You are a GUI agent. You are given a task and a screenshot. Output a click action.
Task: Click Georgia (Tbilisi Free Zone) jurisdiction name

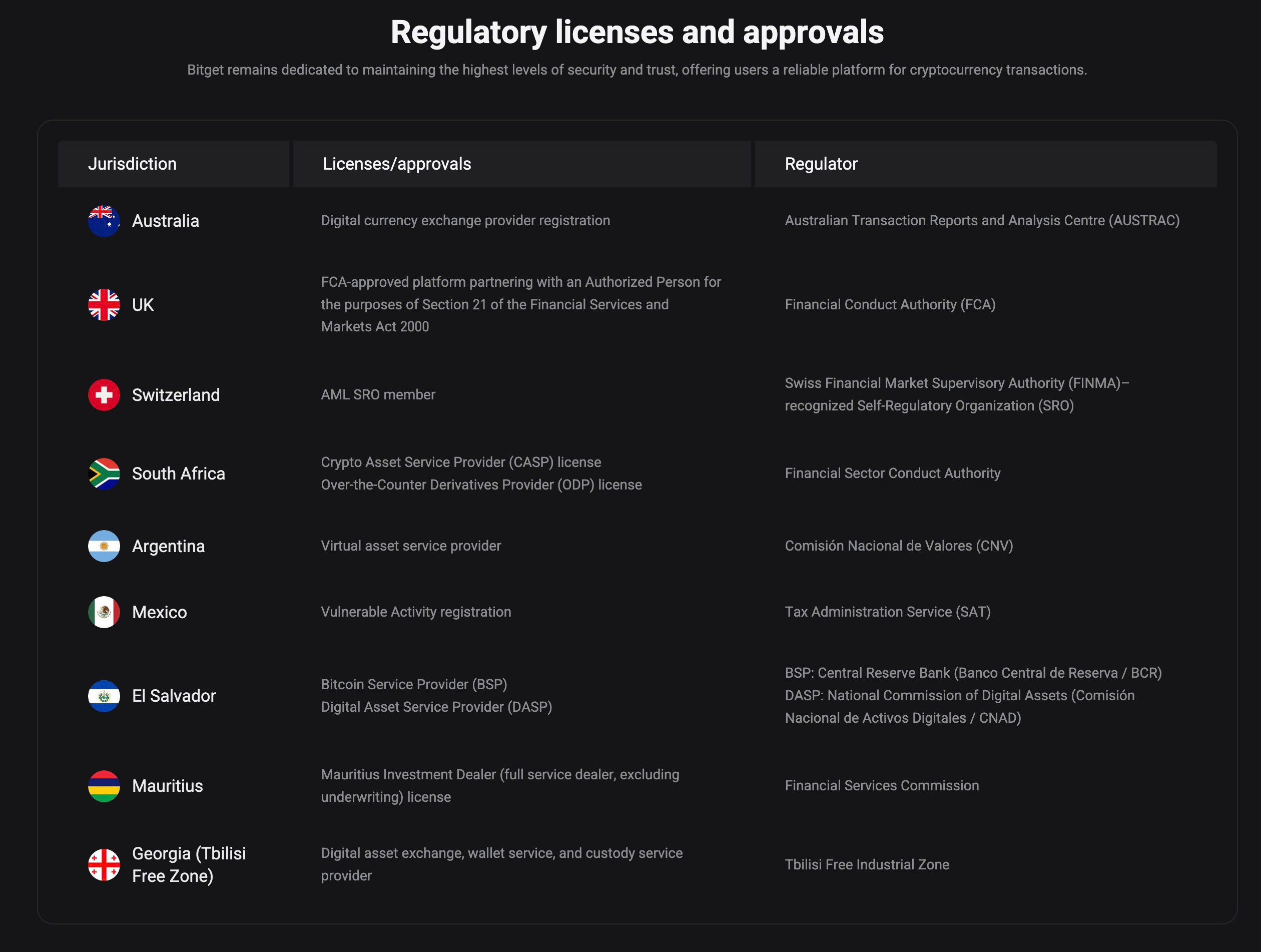point(189,865)
